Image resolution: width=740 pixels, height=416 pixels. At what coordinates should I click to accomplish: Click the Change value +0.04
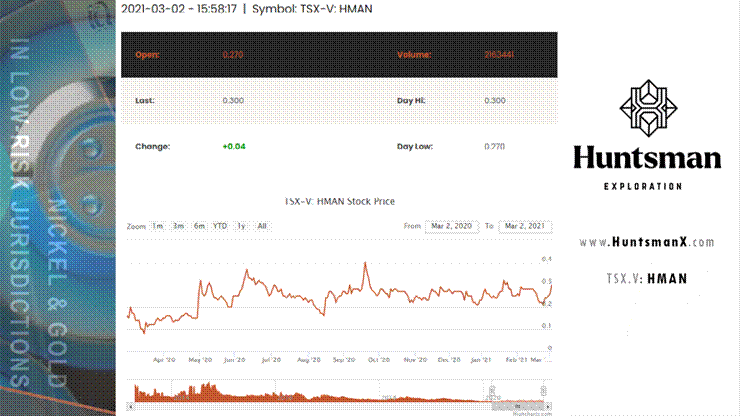click(234, 146)
